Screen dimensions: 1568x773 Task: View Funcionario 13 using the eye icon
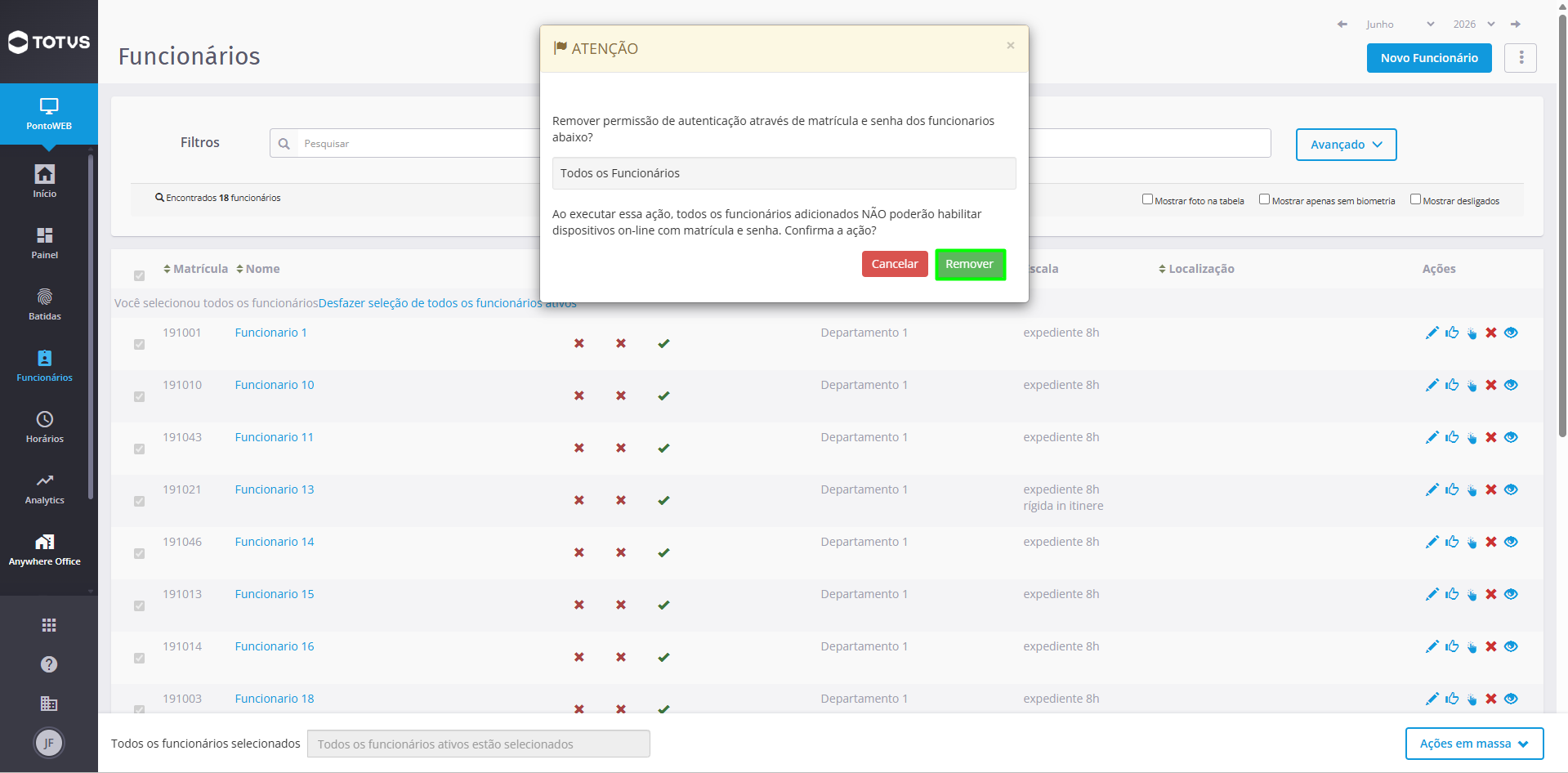click(1511, 489)
